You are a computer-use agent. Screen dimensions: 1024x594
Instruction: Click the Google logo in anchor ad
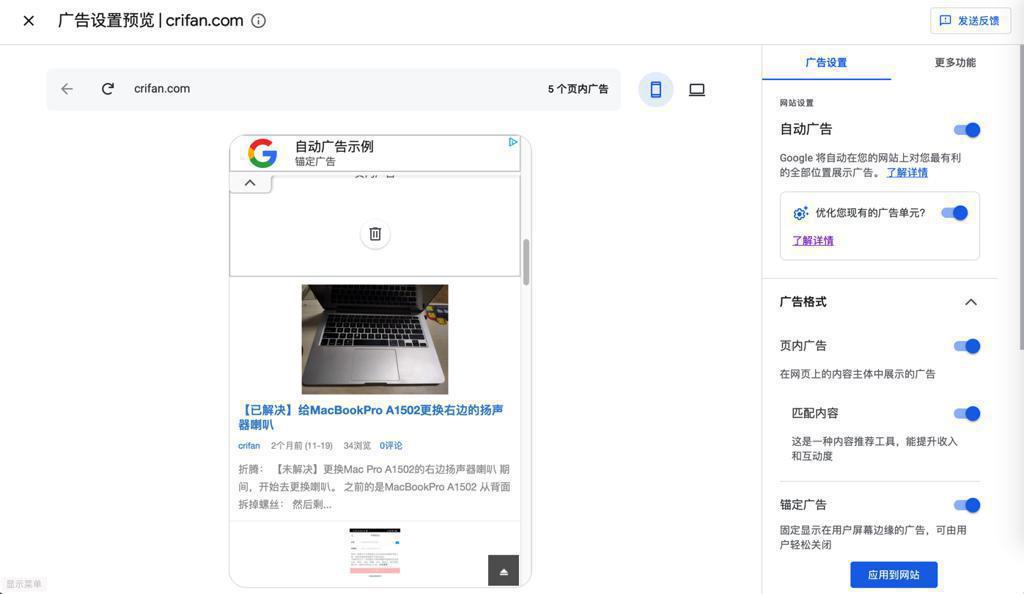click(x=263, y=153)
